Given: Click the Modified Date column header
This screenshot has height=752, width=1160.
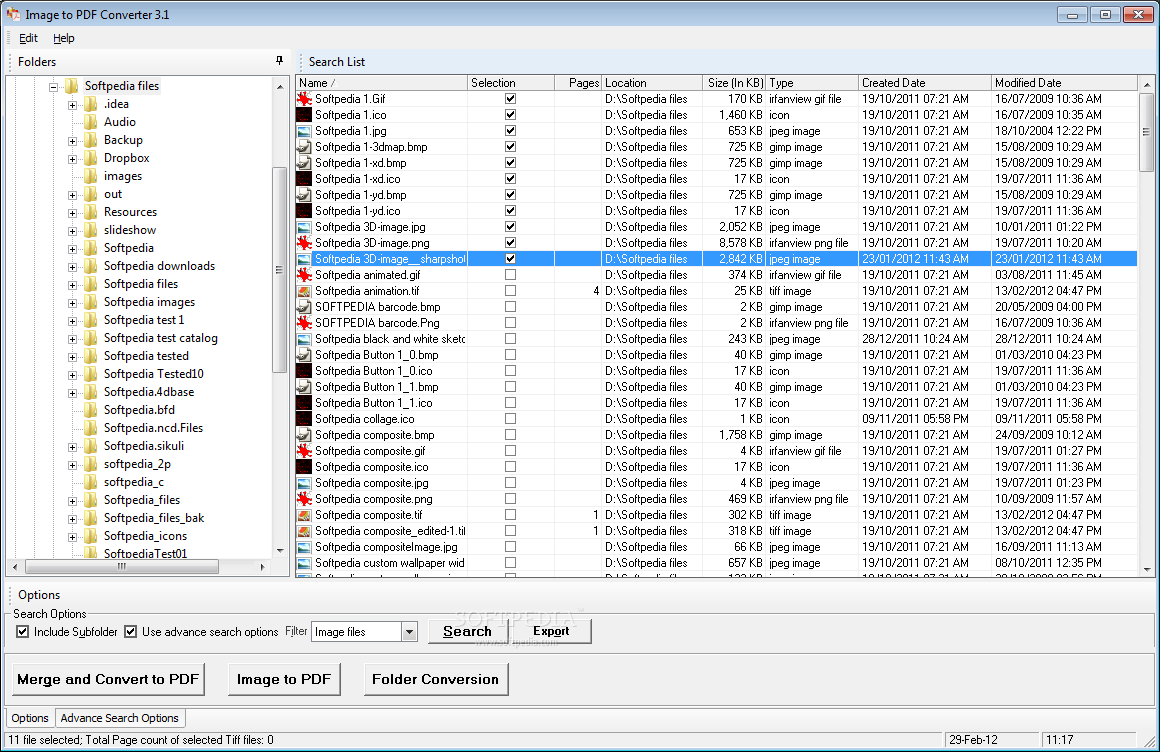Looking at the screenshot, I should click(1064, 83).
